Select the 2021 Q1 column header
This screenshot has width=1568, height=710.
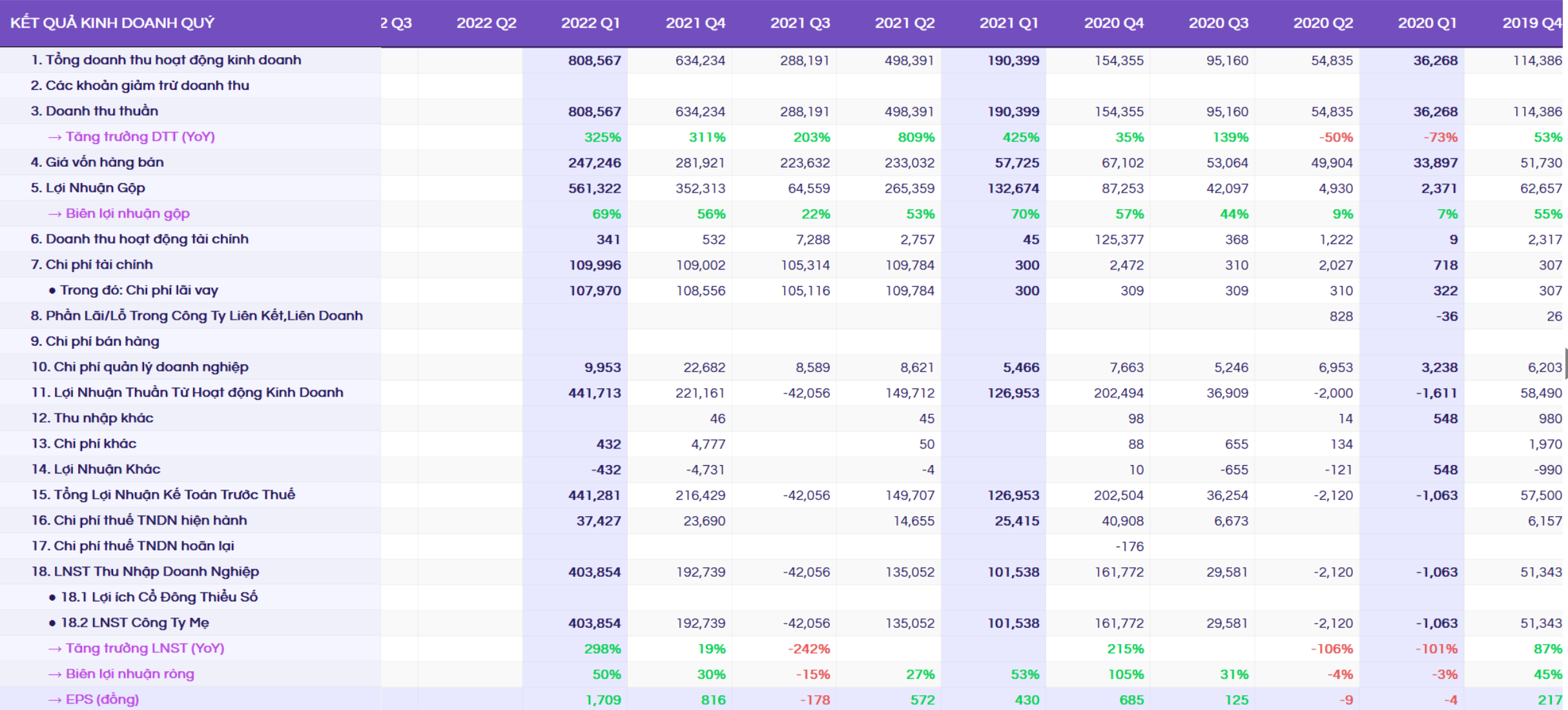pyautogui.click(x=1009, y=23)
